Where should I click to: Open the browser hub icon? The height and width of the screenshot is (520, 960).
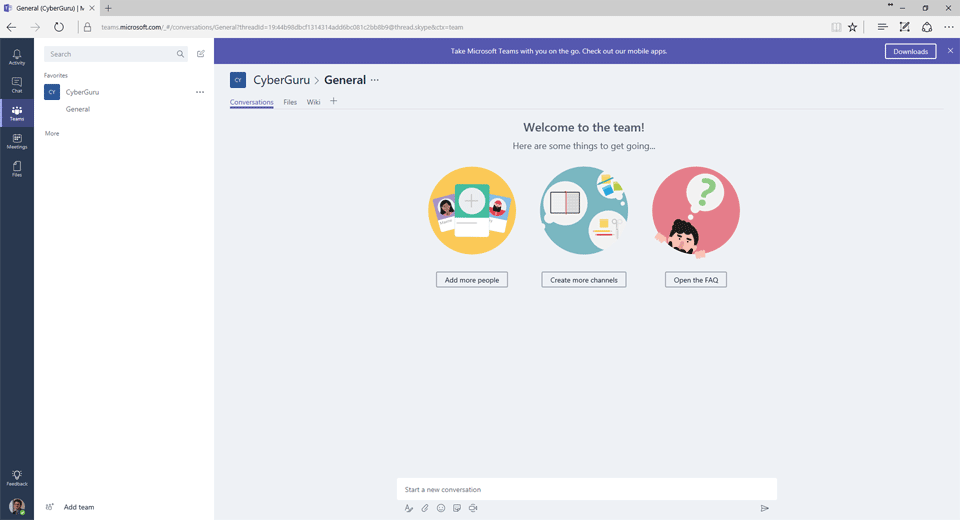(x=882, y=27)
